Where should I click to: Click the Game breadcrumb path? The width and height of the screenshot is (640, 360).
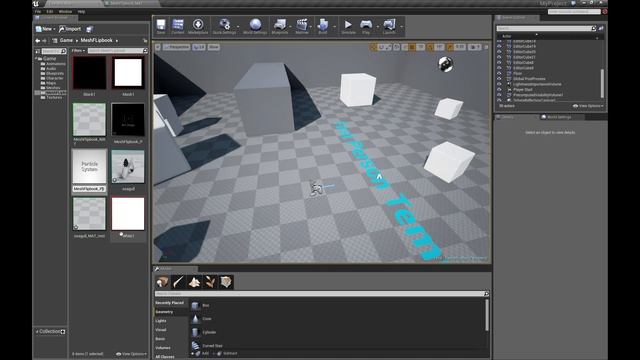tap(66, 40)
